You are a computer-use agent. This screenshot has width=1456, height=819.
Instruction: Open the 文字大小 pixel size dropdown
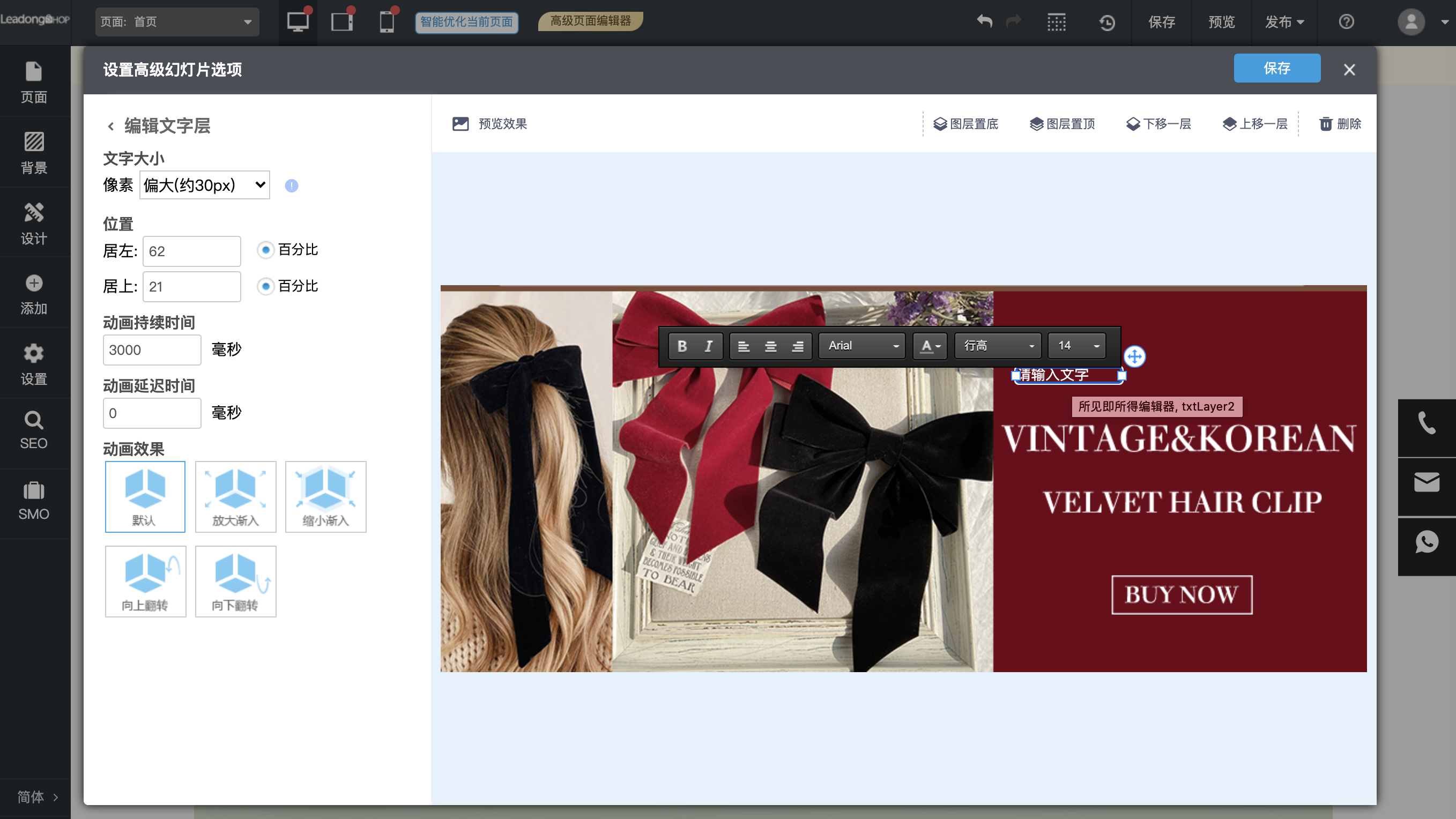pos(204,185)
